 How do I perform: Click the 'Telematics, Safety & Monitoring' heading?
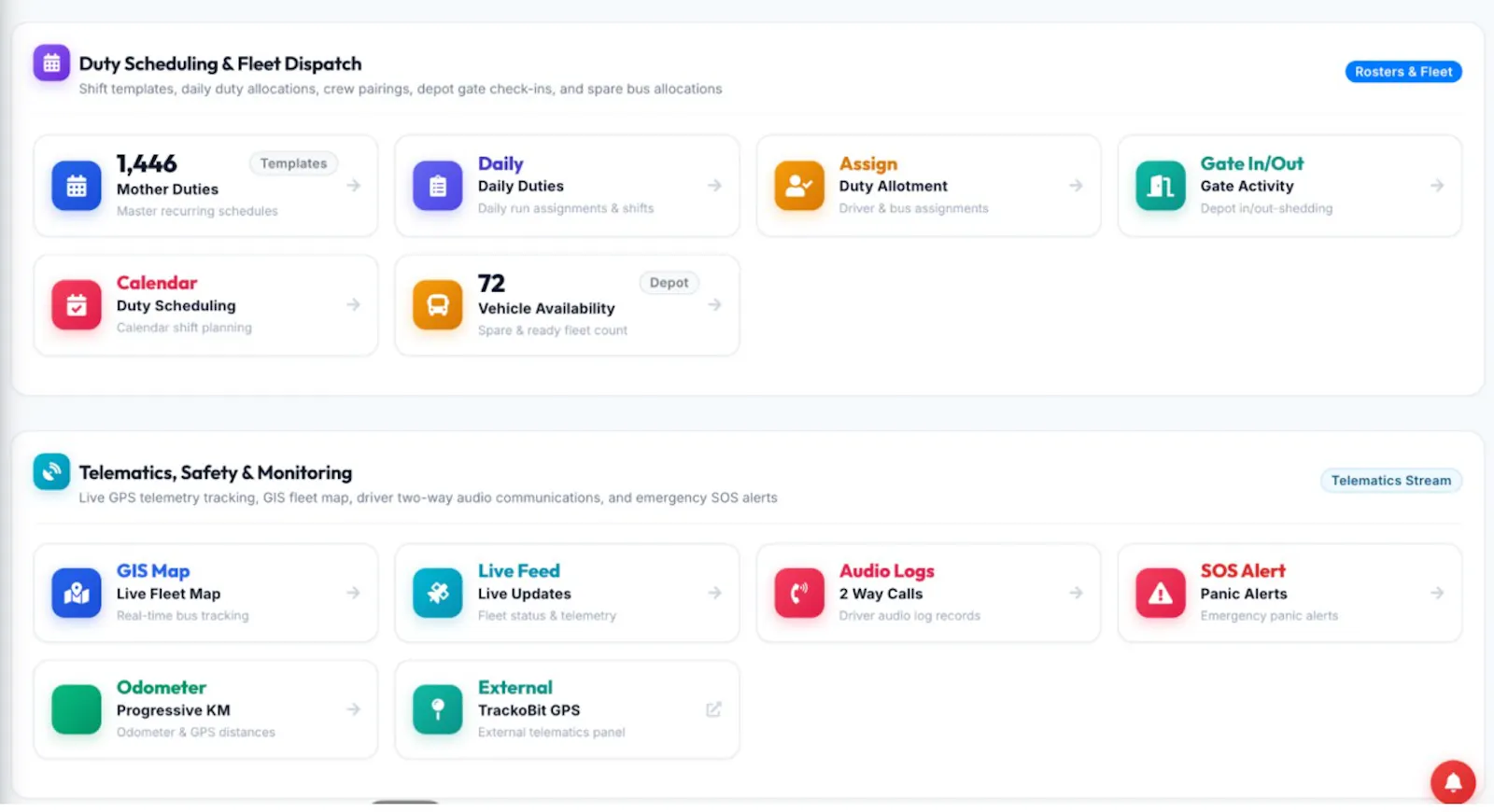pos(216,472)
